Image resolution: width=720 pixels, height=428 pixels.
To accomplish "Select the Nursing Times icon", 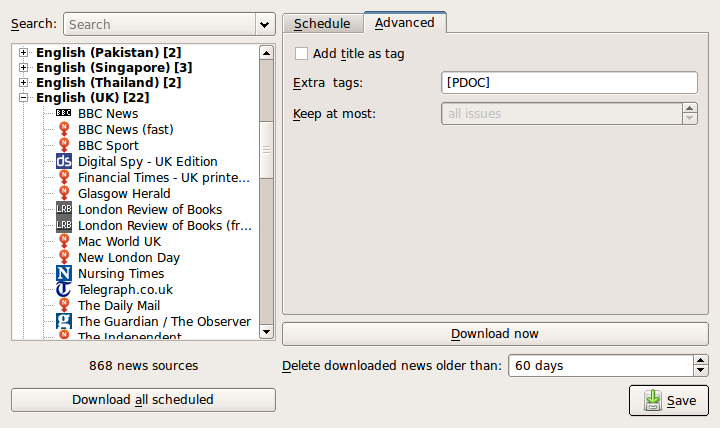I will (x=64, y=273).
